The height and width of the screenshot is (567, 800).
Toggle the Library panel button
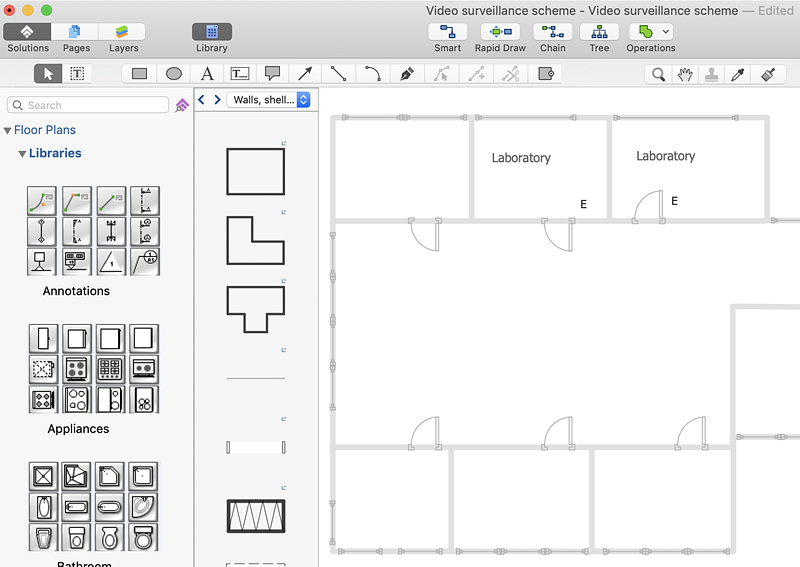[x=212, y=32]
